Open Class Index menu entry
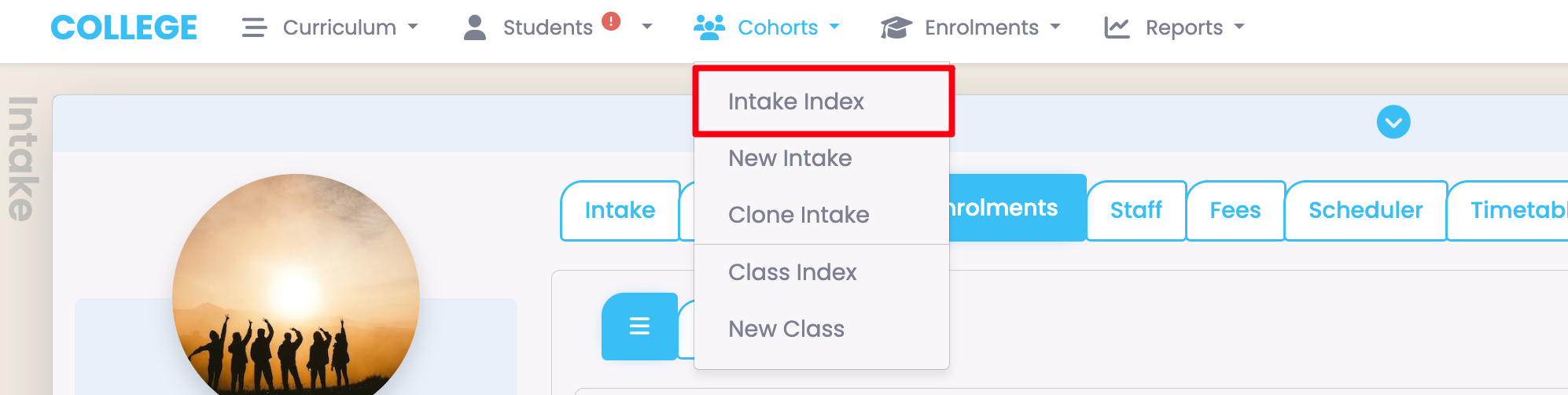1568x395 pixels. [792, 272]
